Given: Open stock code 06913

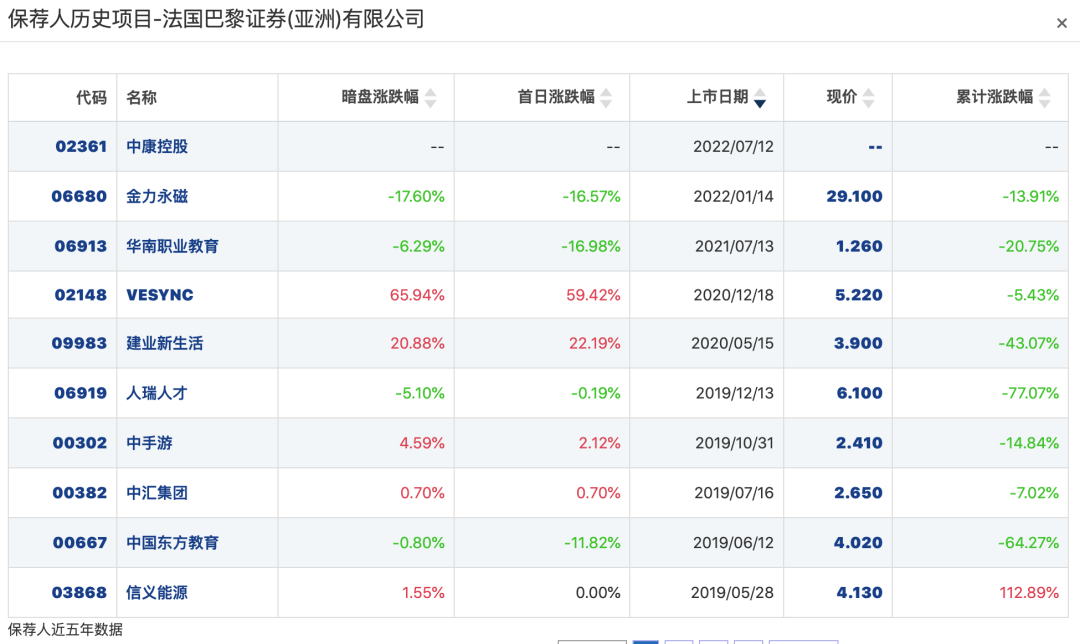Looking at the screenshot, I should [x=81, y=246].
